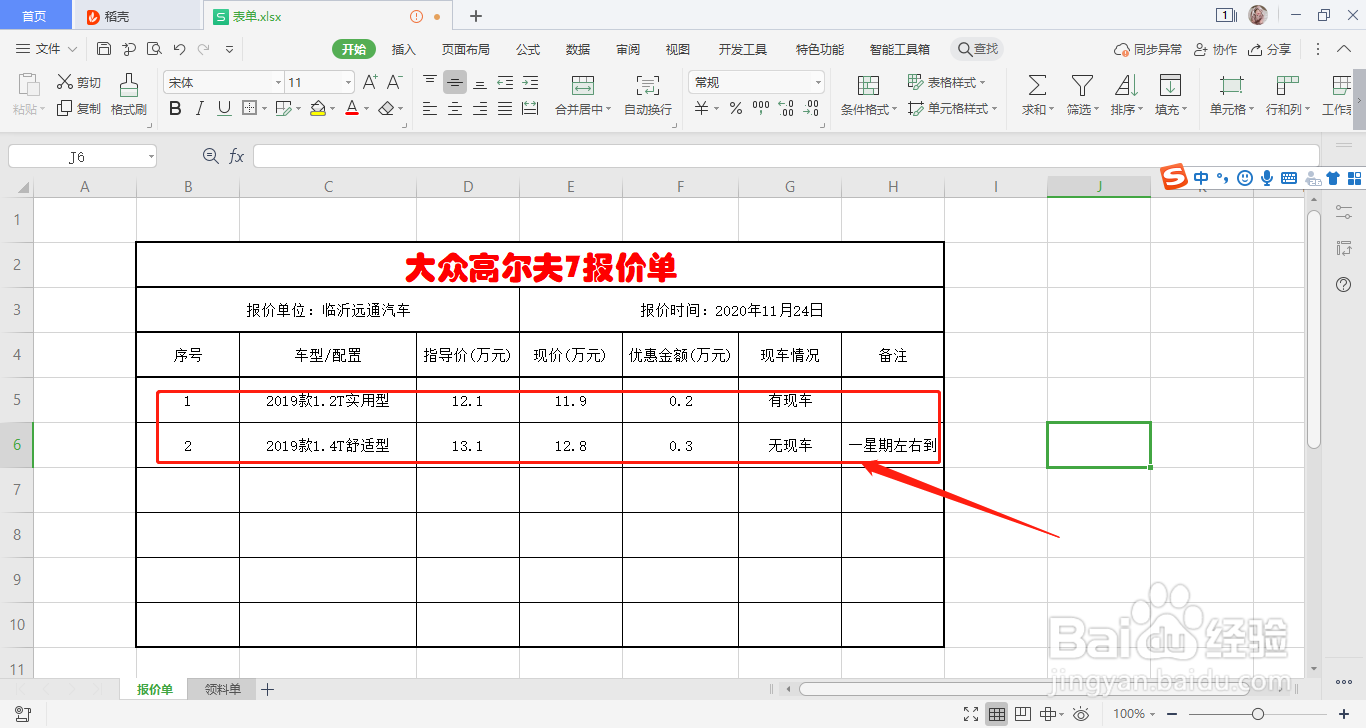
Task: Apply yellow fill color swatch
Action: (318, 108)
